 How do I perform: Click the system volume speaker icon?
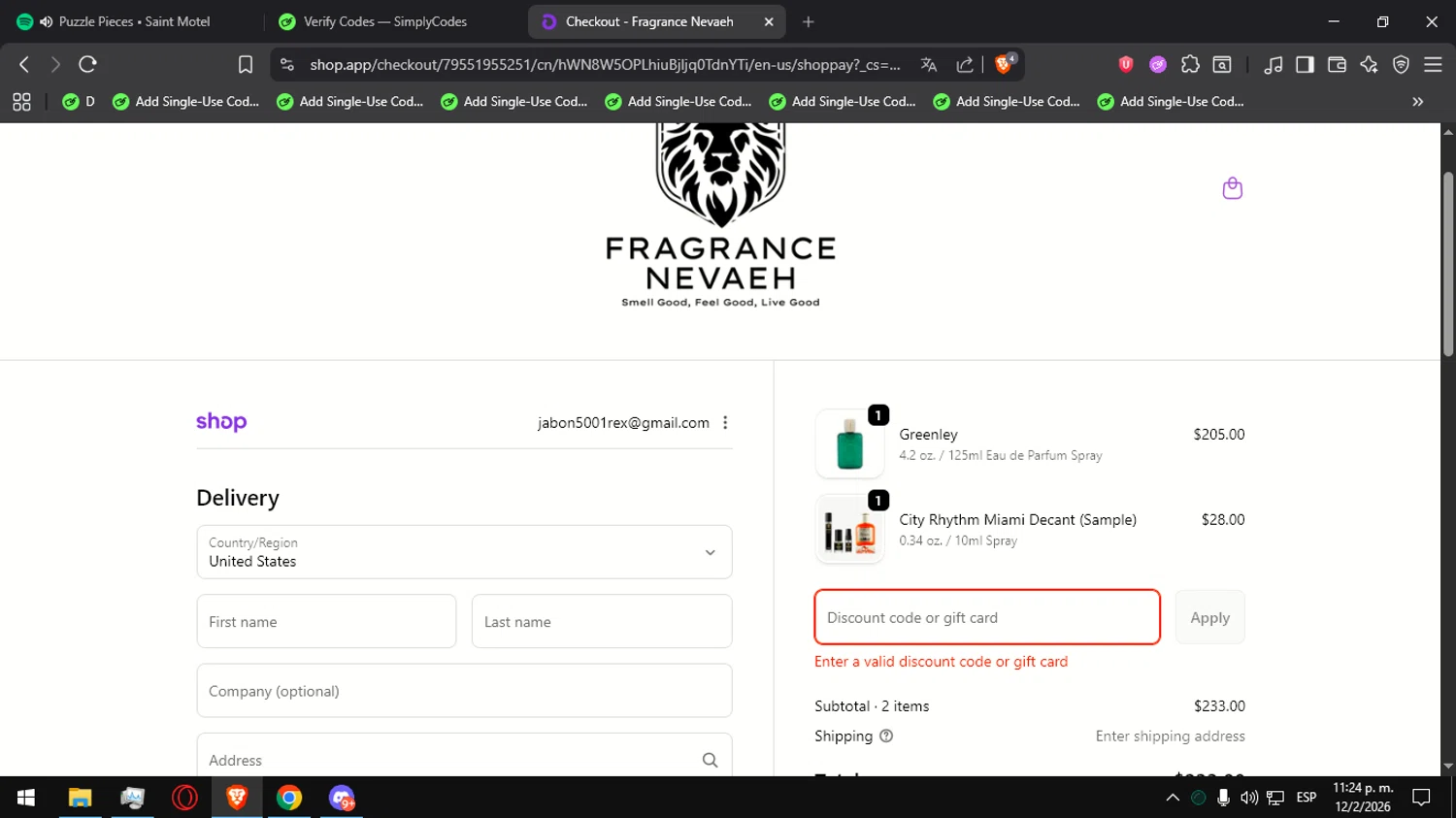(x=1249, y=798)
